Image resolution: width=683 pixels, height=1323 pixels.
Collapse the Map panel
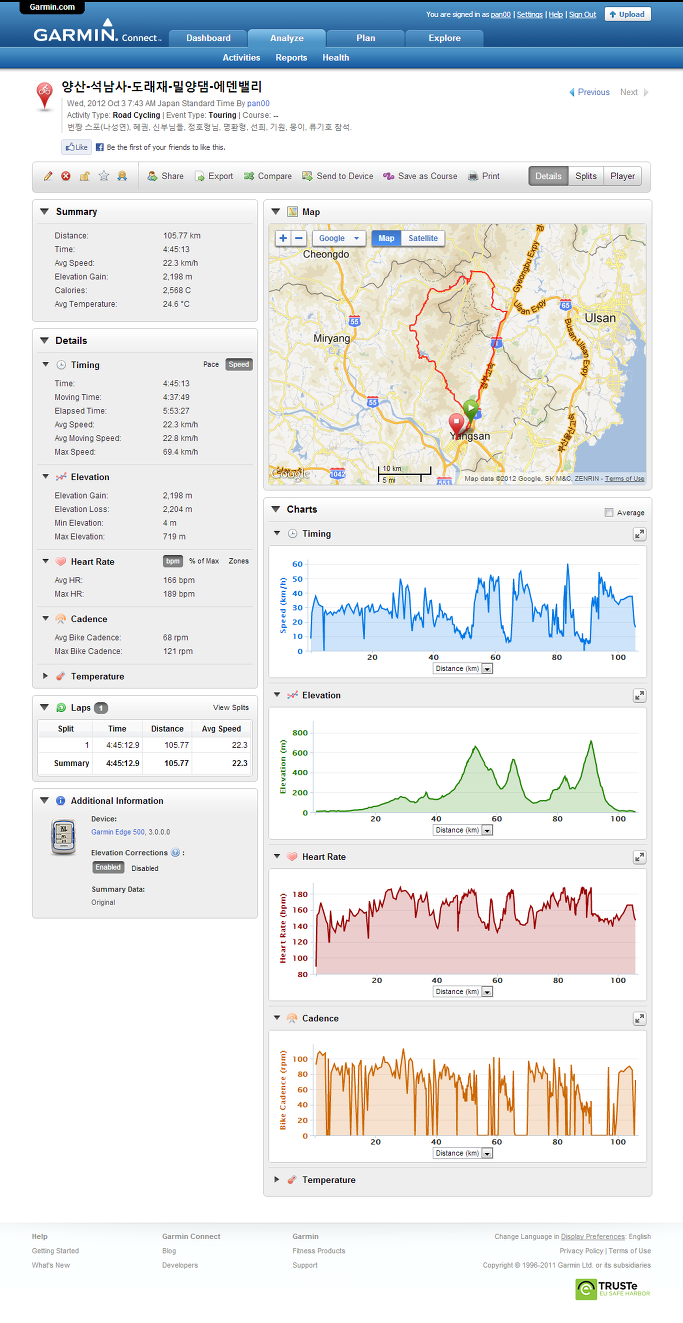276,212
